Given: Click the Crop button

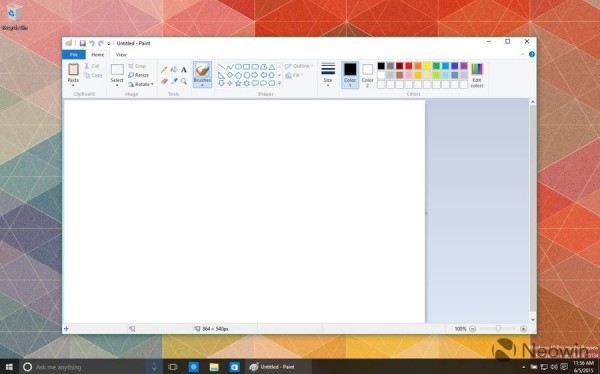Looking at the screenshot, I should point(137,66).
